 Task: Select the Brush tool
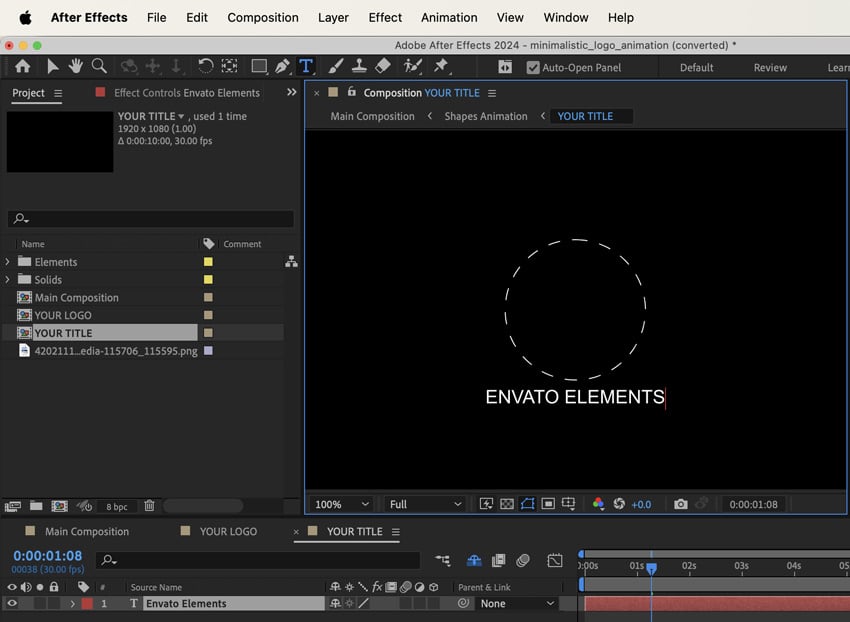336,66
